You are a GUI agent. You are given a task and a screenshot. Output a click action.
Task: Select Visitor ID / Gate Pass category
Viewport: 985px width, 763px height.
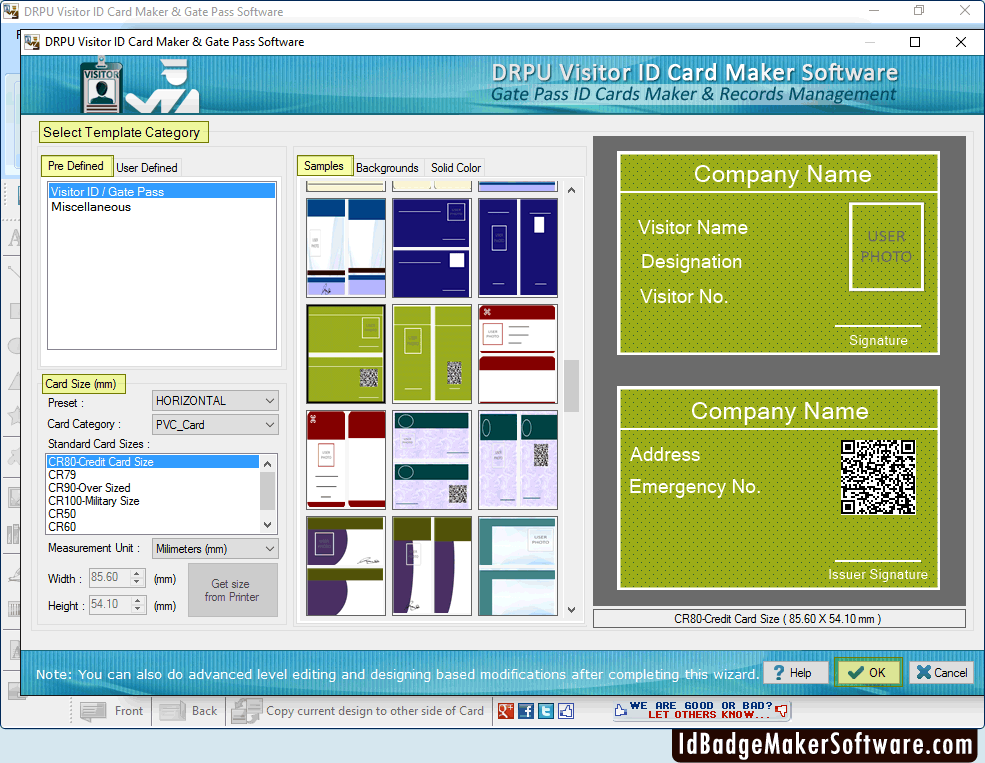click(161, 192)
